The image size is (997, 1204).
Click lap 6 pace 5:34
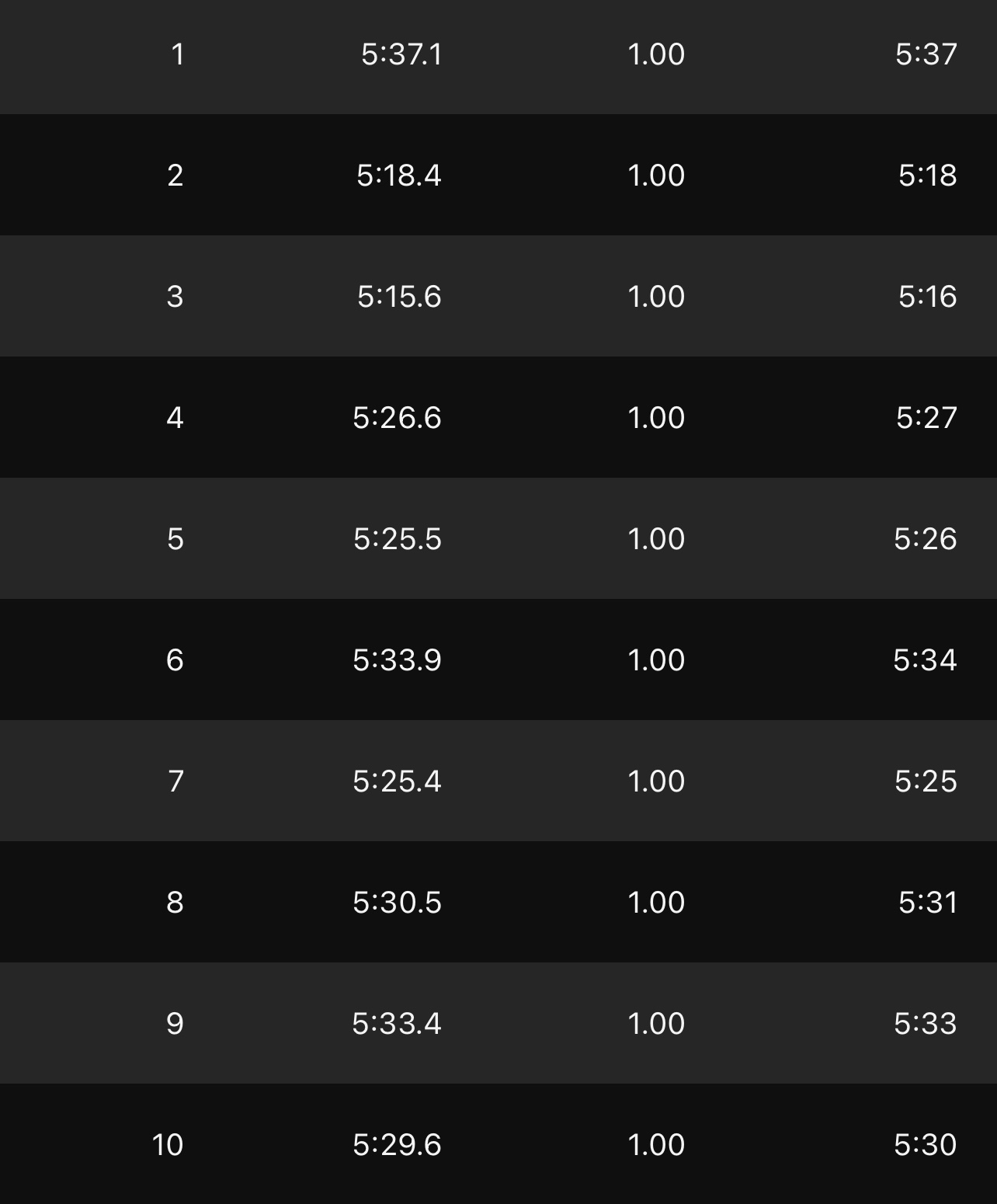pos(925,660)
